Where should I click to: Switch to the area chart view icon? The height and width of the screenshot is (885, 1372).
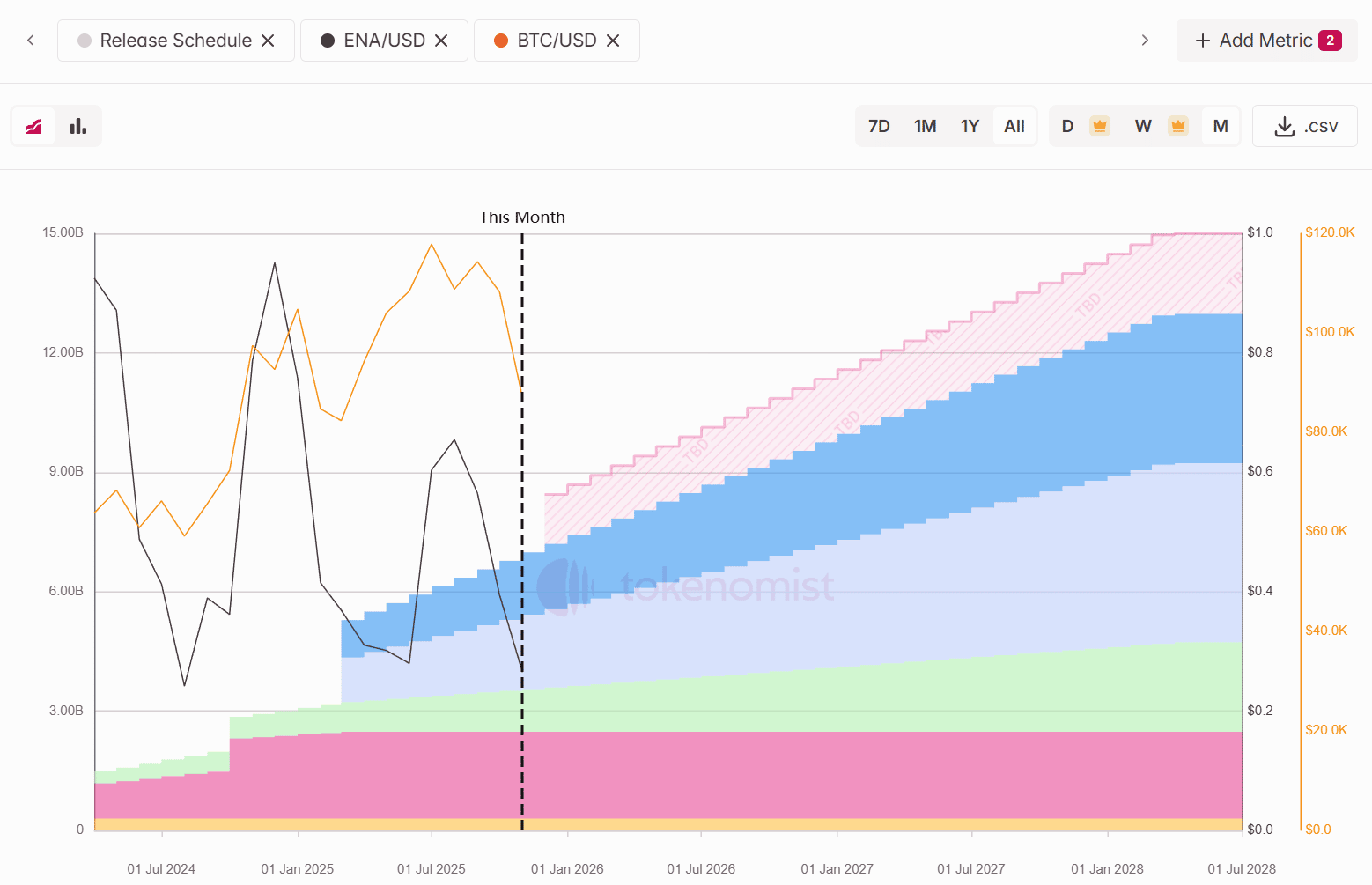[33, 126]
